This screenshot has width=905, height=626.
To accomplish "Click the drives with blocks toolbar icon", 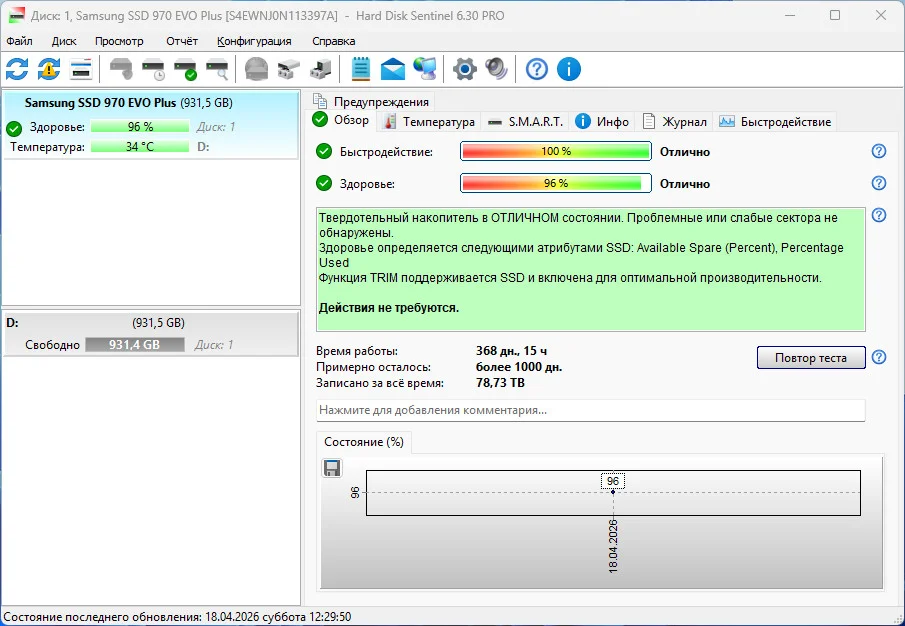I will tap(289, 69).
